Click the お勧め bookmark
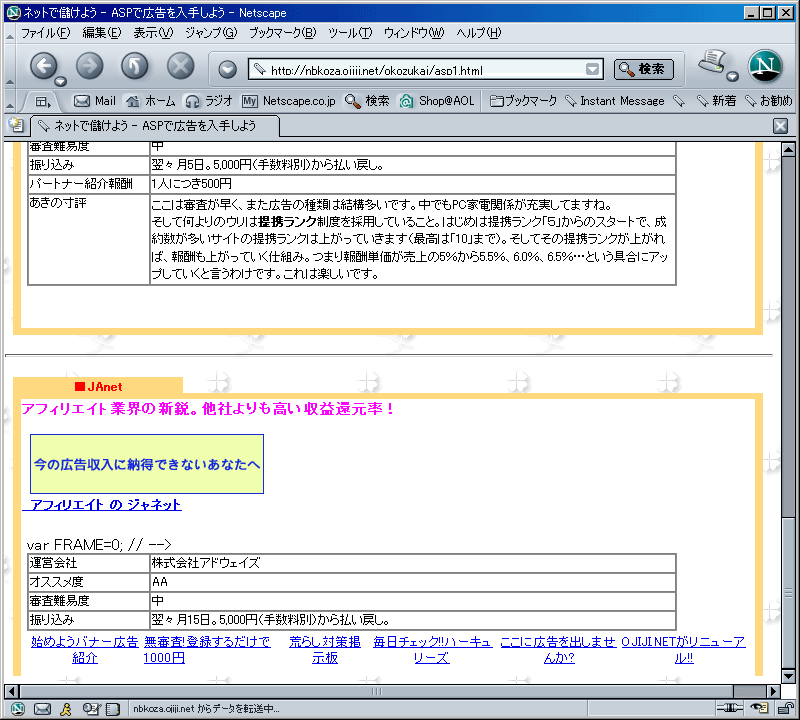The height and width of the screenshot is (720, 800). (x=769, y=101)
